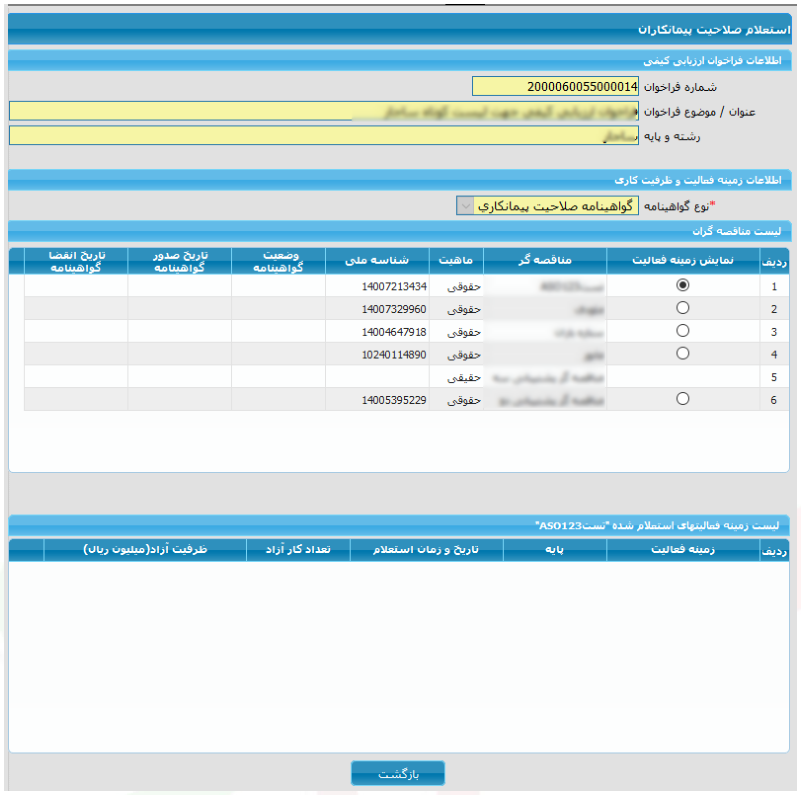Click the وضعیت گواهینامه column header
801x795 pixels.
278,261
